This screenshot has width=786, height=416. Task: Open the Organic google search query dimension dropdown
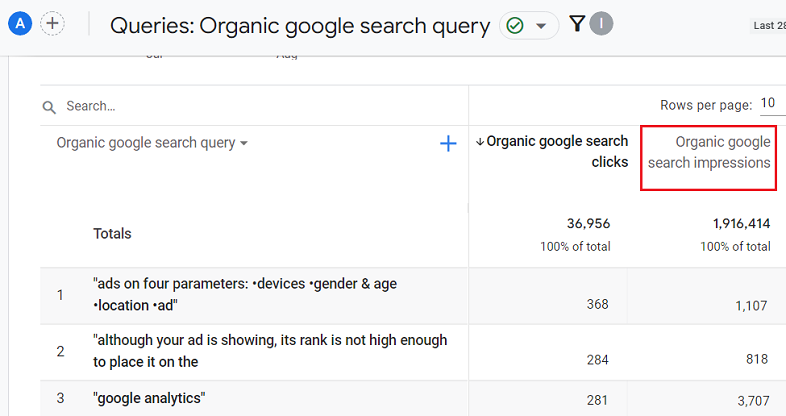coord(152,143)
